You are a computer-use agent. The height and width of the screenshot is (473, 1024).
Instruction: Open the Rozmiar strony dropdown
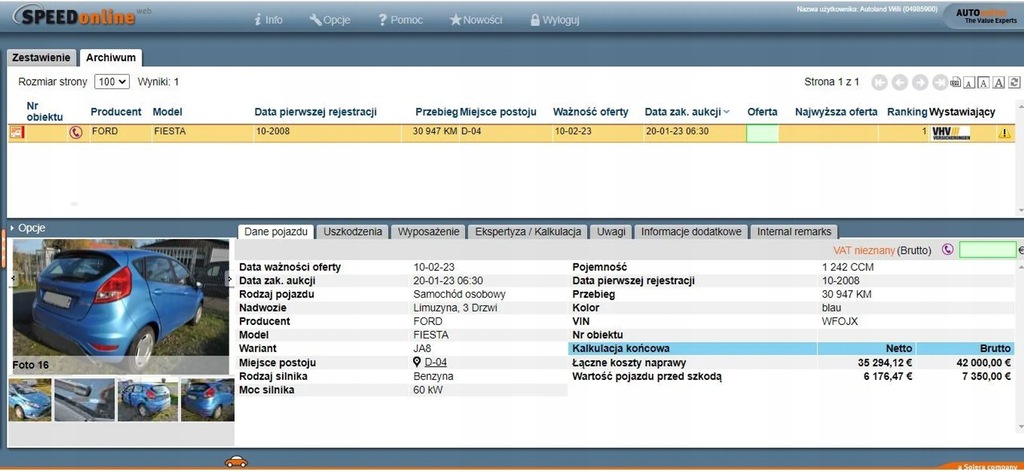(x=112, y=82)
